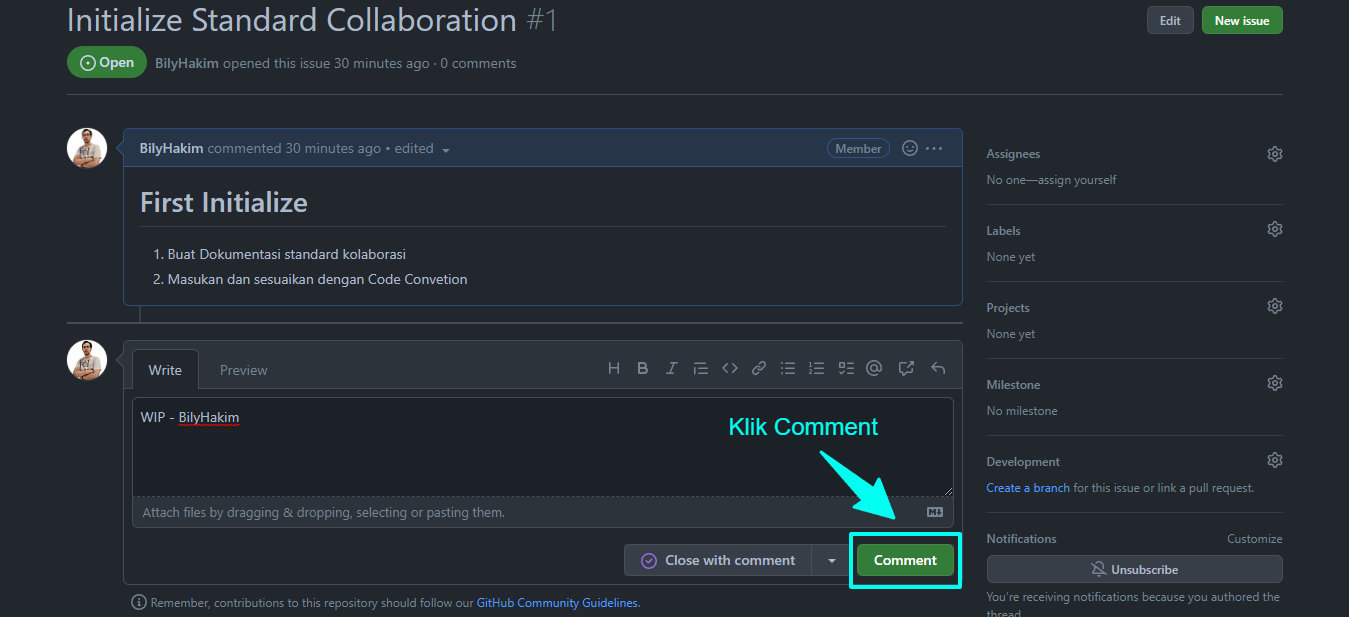This screenshot has width=1349, height=617.
Task: Toggle bold text formatting
Action: (642, 367)
